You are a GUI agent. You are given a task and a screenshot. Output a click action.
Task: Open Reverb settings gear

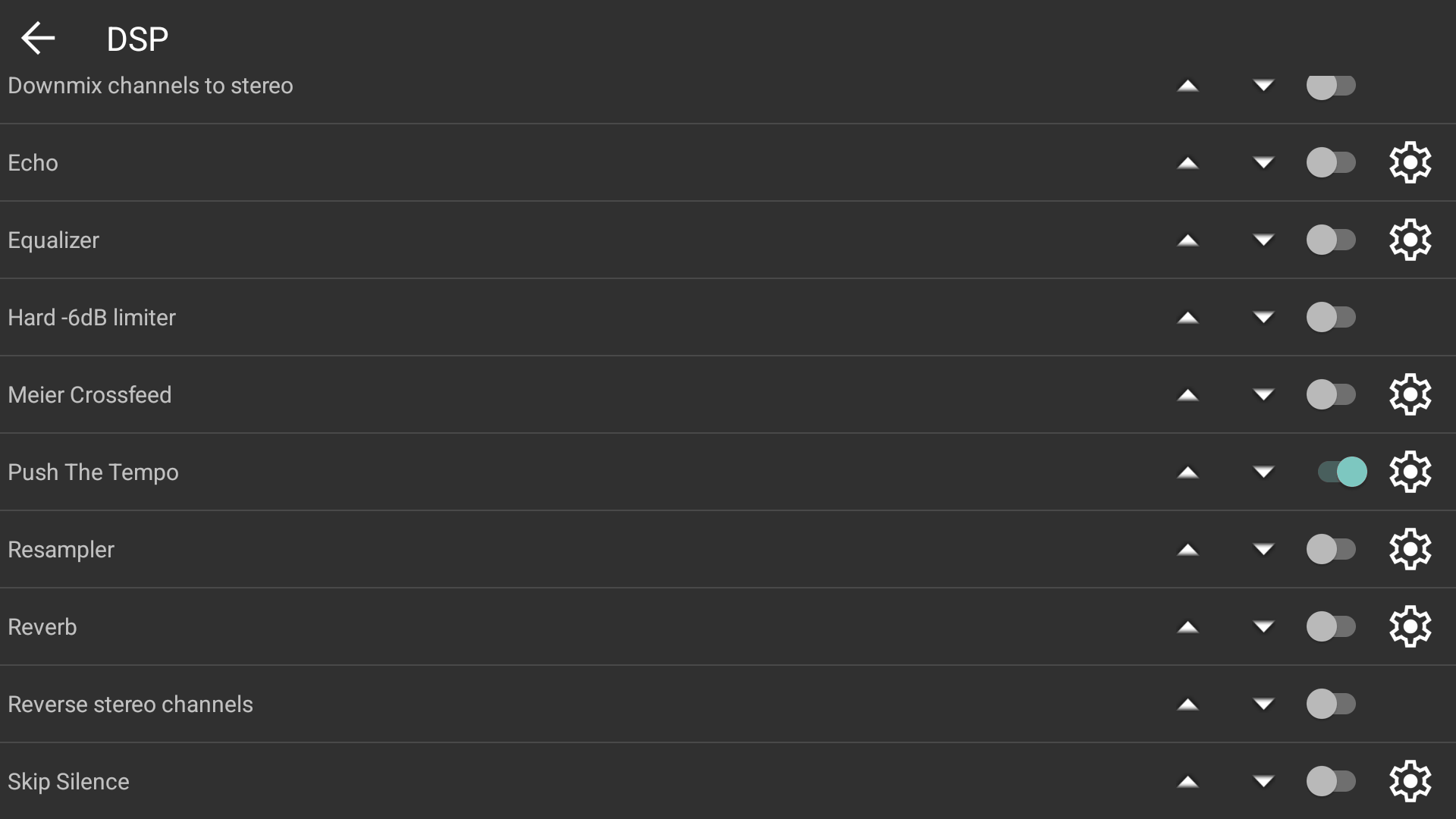tap(1410, 626)
